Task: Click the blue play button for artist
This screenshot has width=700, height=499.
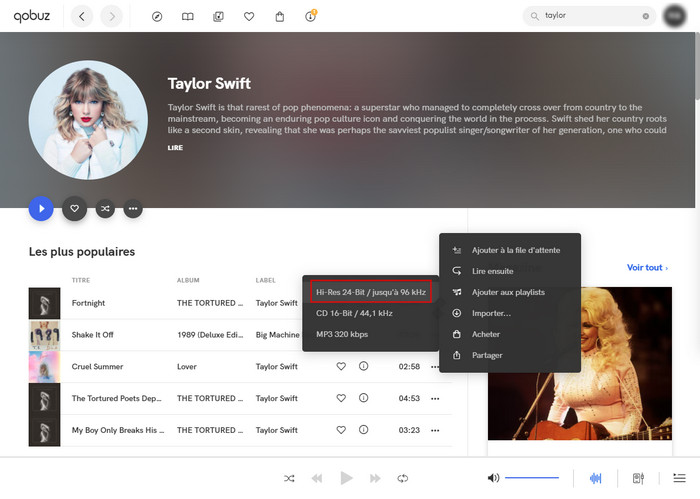Action: 41,209
